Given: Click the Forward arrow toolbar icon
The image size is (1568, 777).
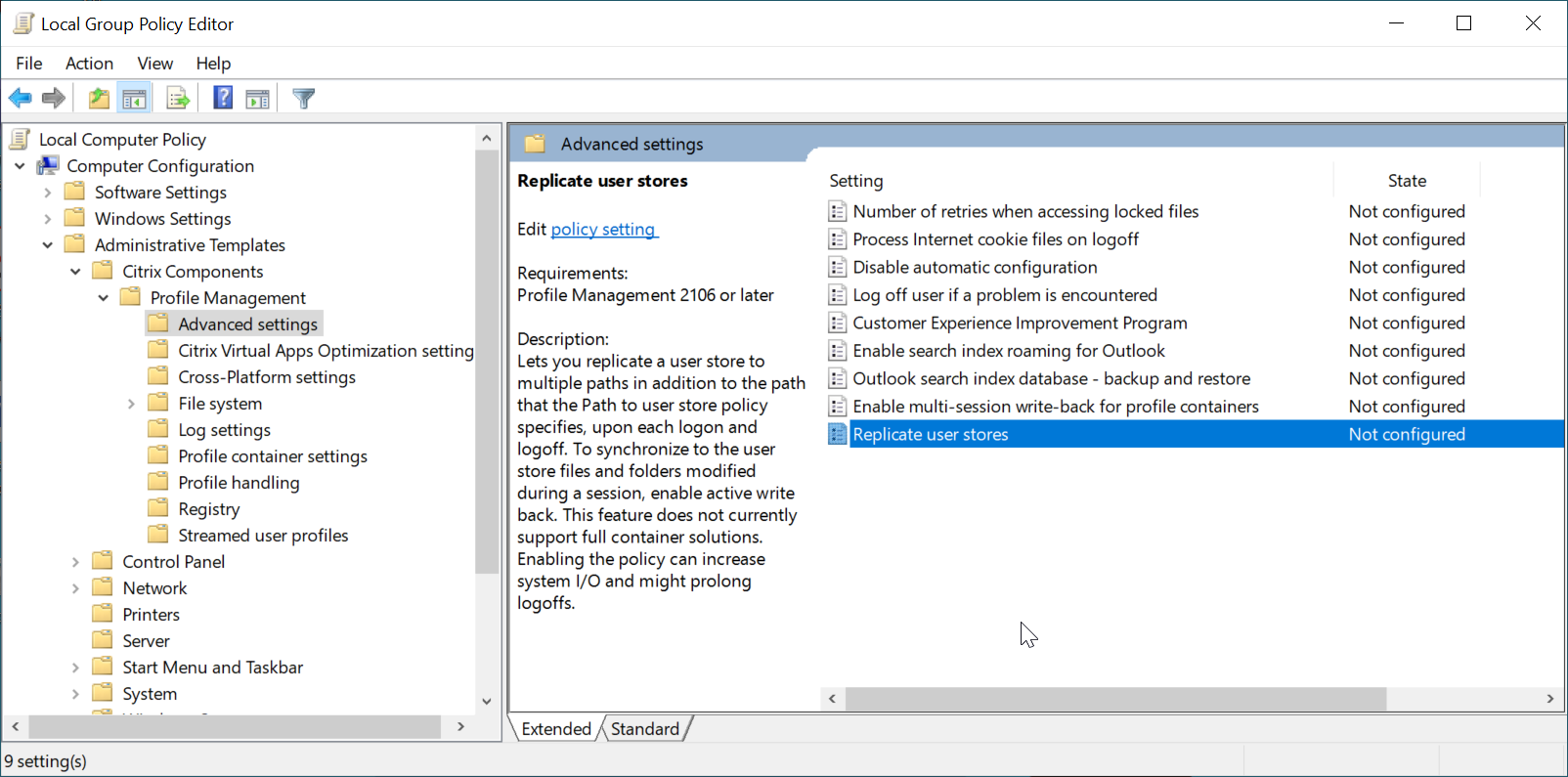Looking at the screenshot, I should click(x=54, y=98).
